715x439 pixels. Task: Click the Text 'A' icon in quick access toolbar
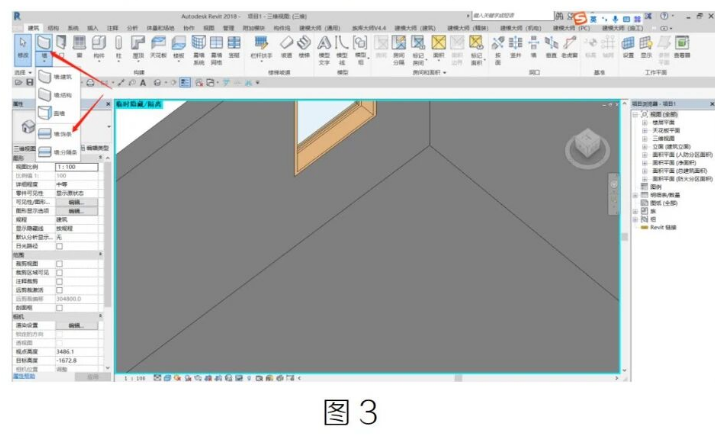pos(143,83)
